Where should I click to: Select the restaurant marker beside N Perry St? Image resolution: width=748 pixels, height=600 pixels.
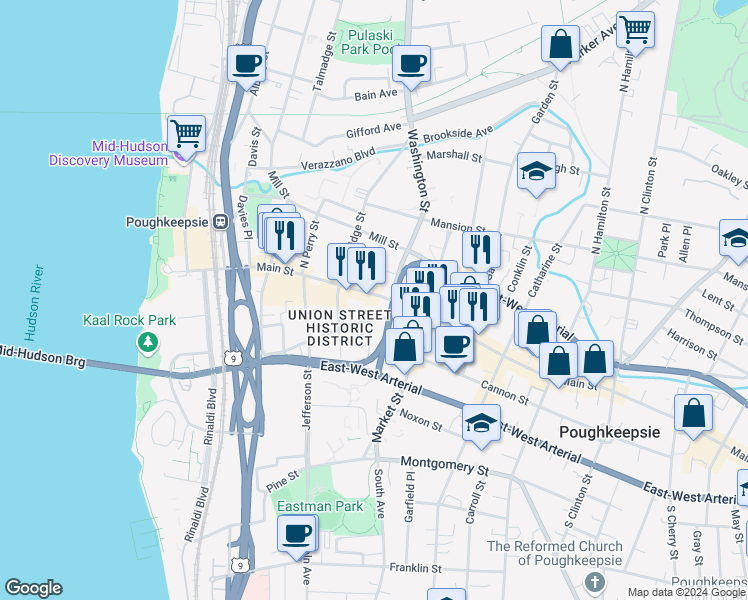tap(286, 233)
